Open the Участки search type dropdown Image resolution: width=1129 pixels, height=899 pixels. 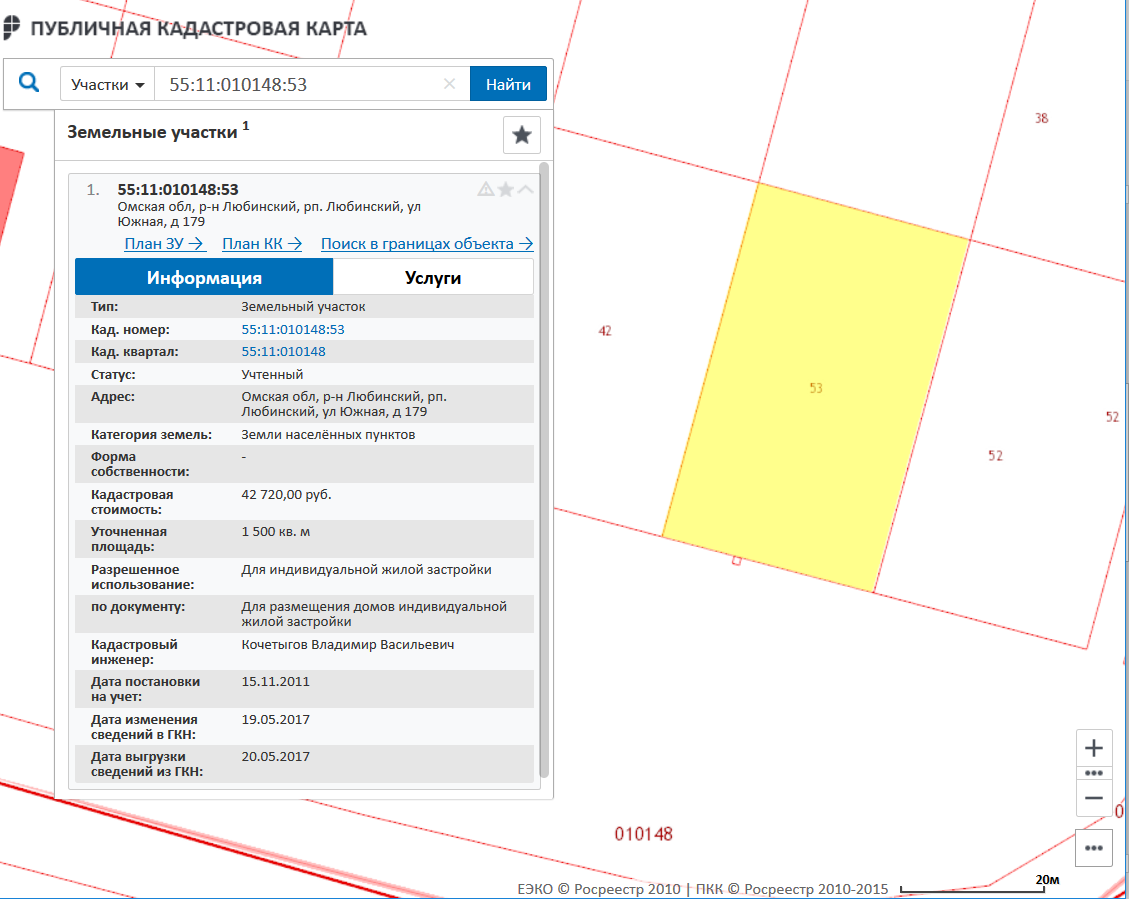point(108,85)
